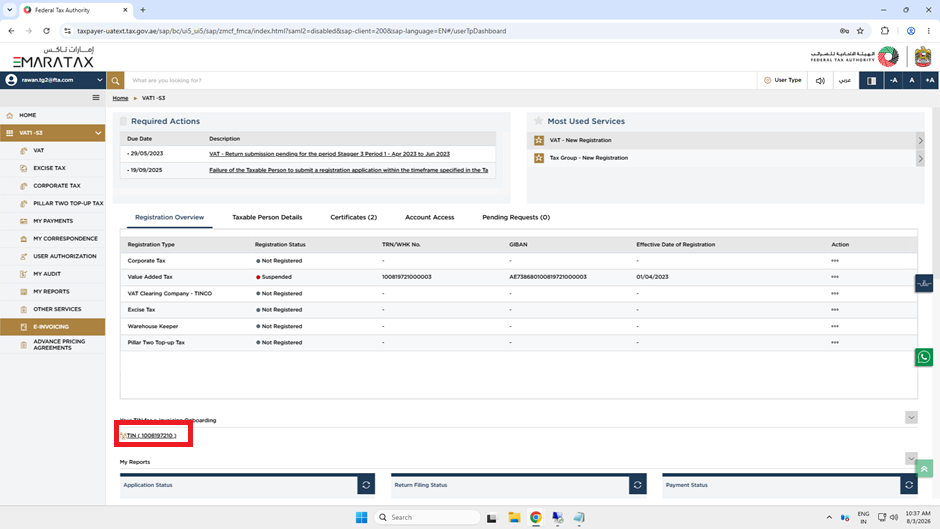Switch language to Arabic
Screen dimensions: 940x529
[x=845, y=80]
